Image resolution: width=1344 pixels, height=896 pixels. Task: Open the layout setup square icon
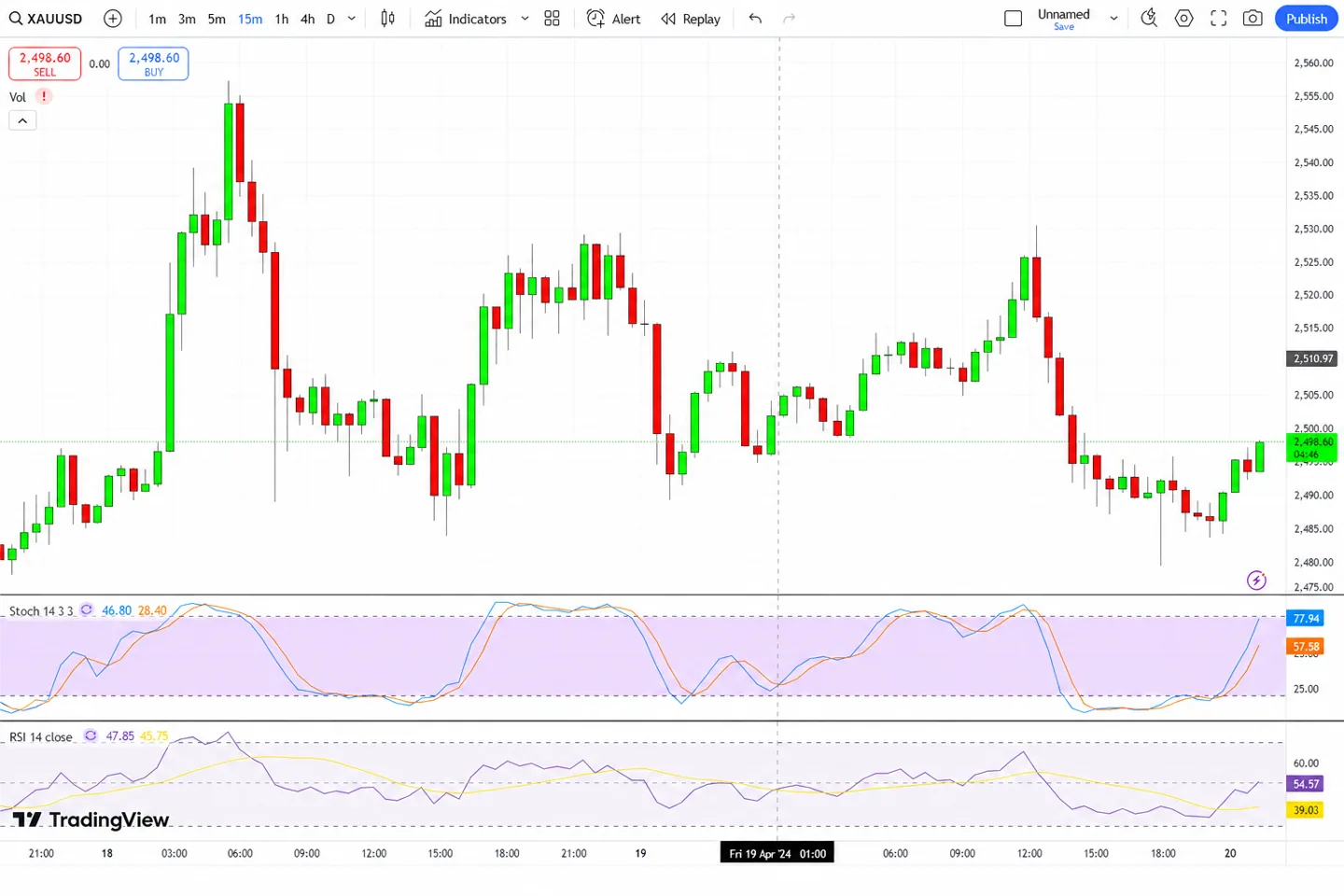pos(1013,19)
